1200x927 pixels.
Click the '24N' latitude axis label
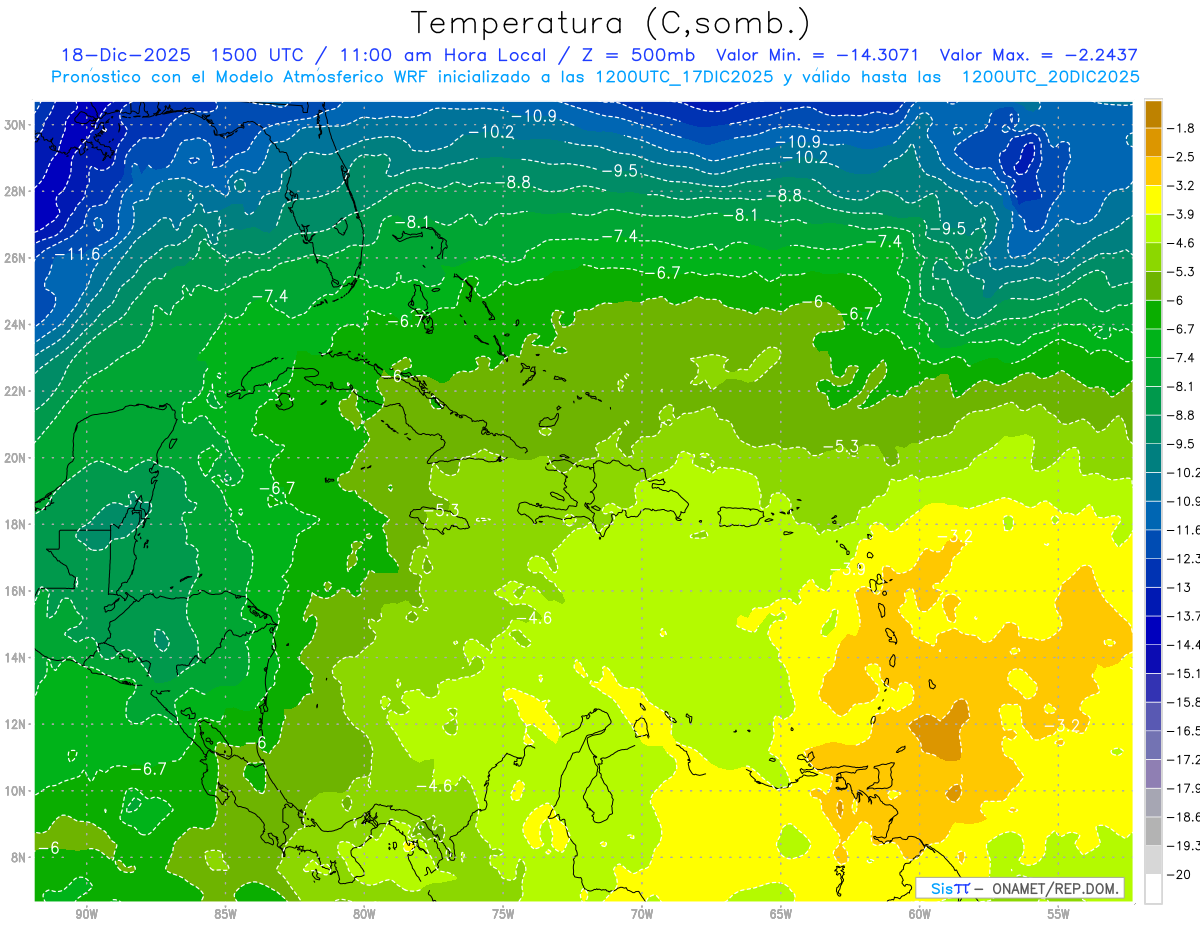coord(17,325)
